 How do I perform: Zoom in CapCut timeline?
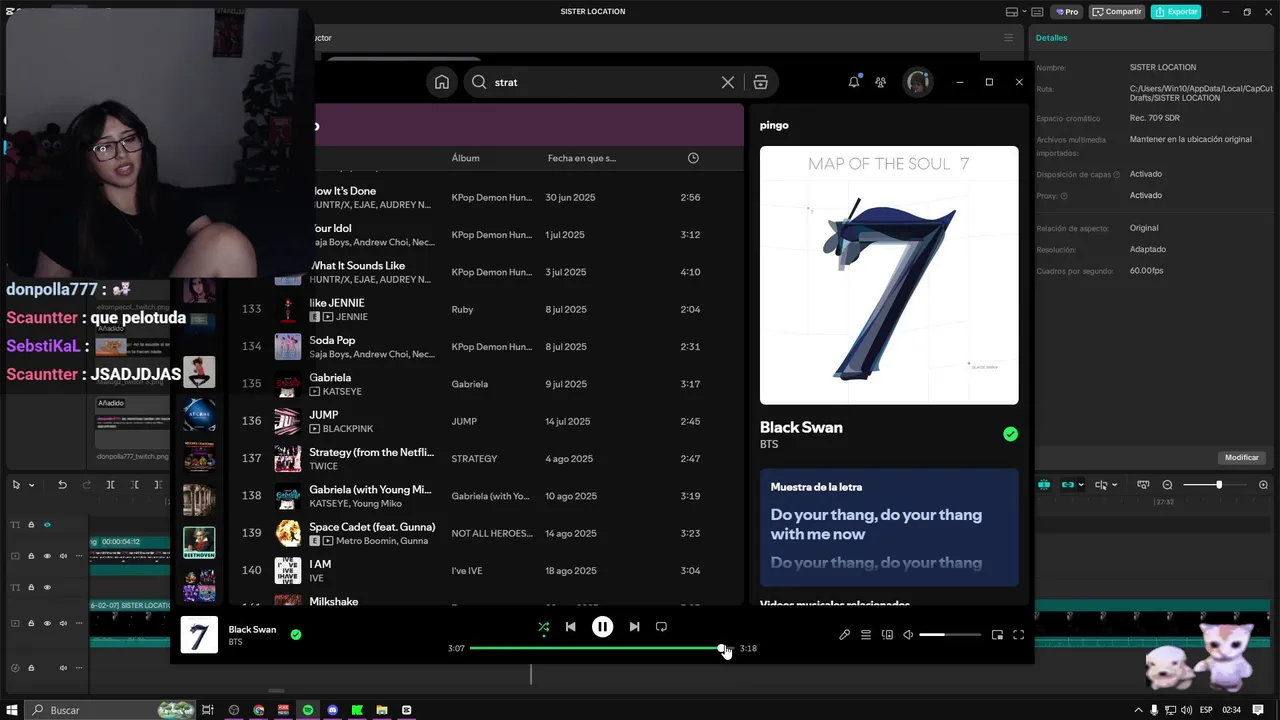point(1263,485)
